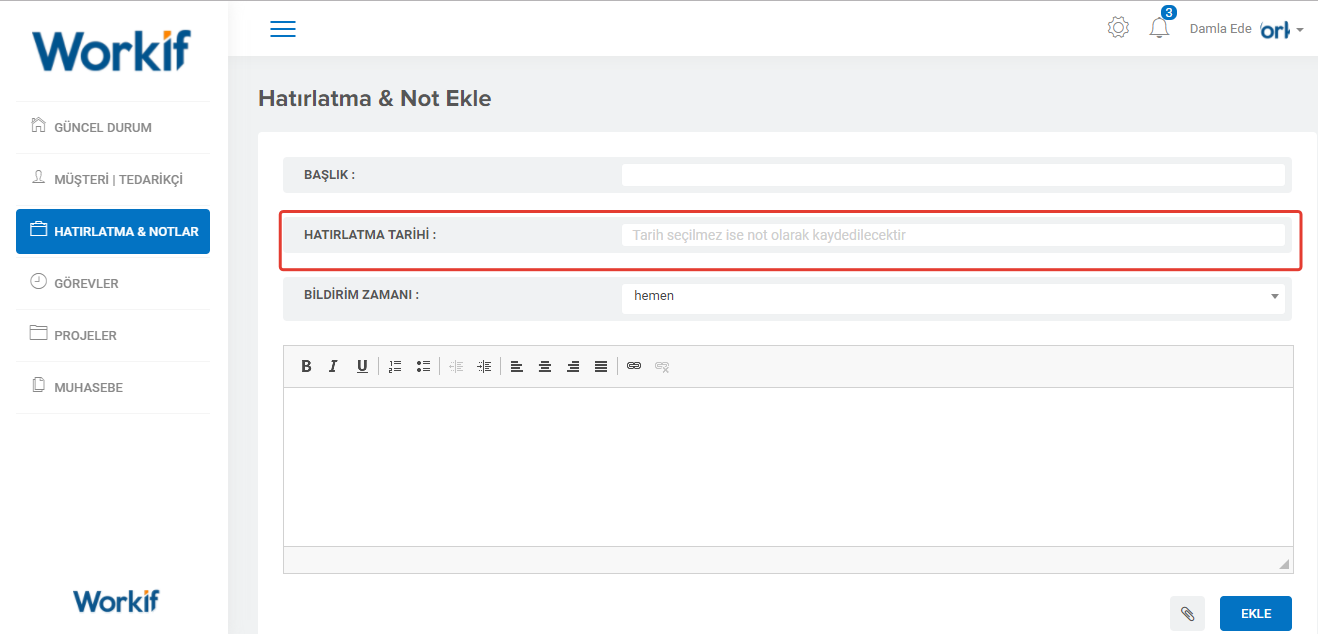Click the decrease indent icon
Viewport: 1318px width, 634px height.
[456, 366]
